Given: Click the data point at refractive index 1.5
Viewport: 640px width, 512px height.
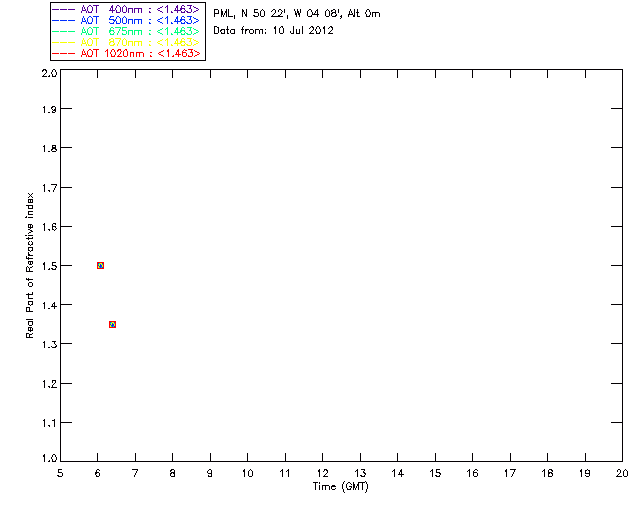Looking at the screenshot, I should (100, 265).
